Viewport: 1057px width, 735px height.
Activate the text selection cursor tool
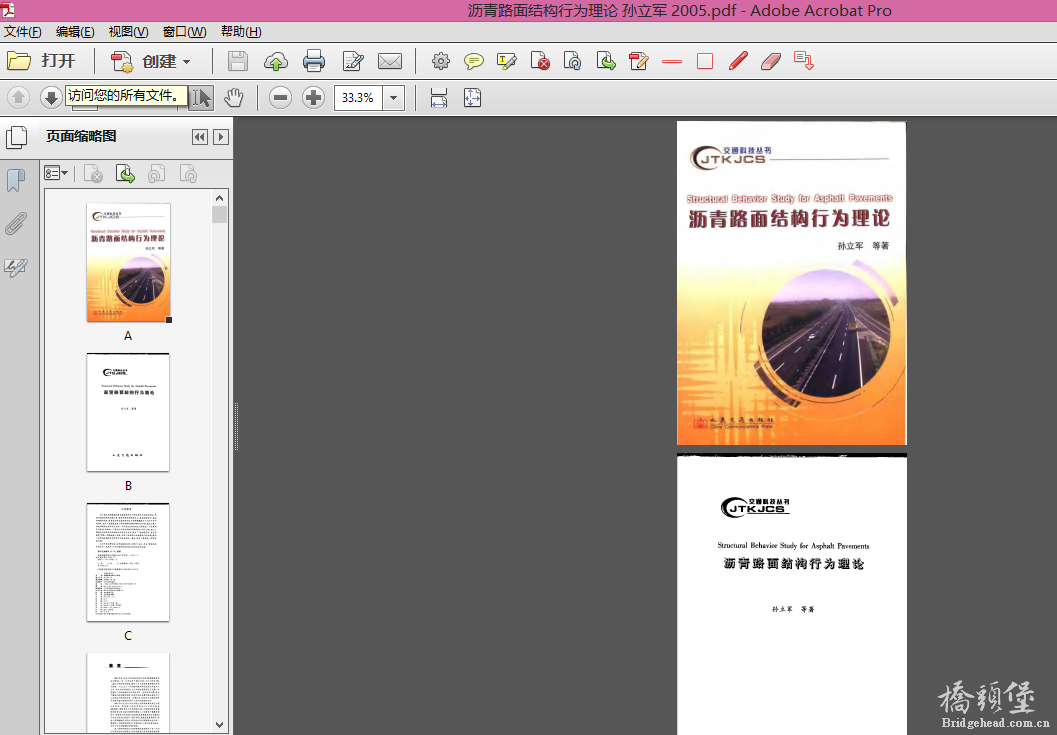[201, 98]
